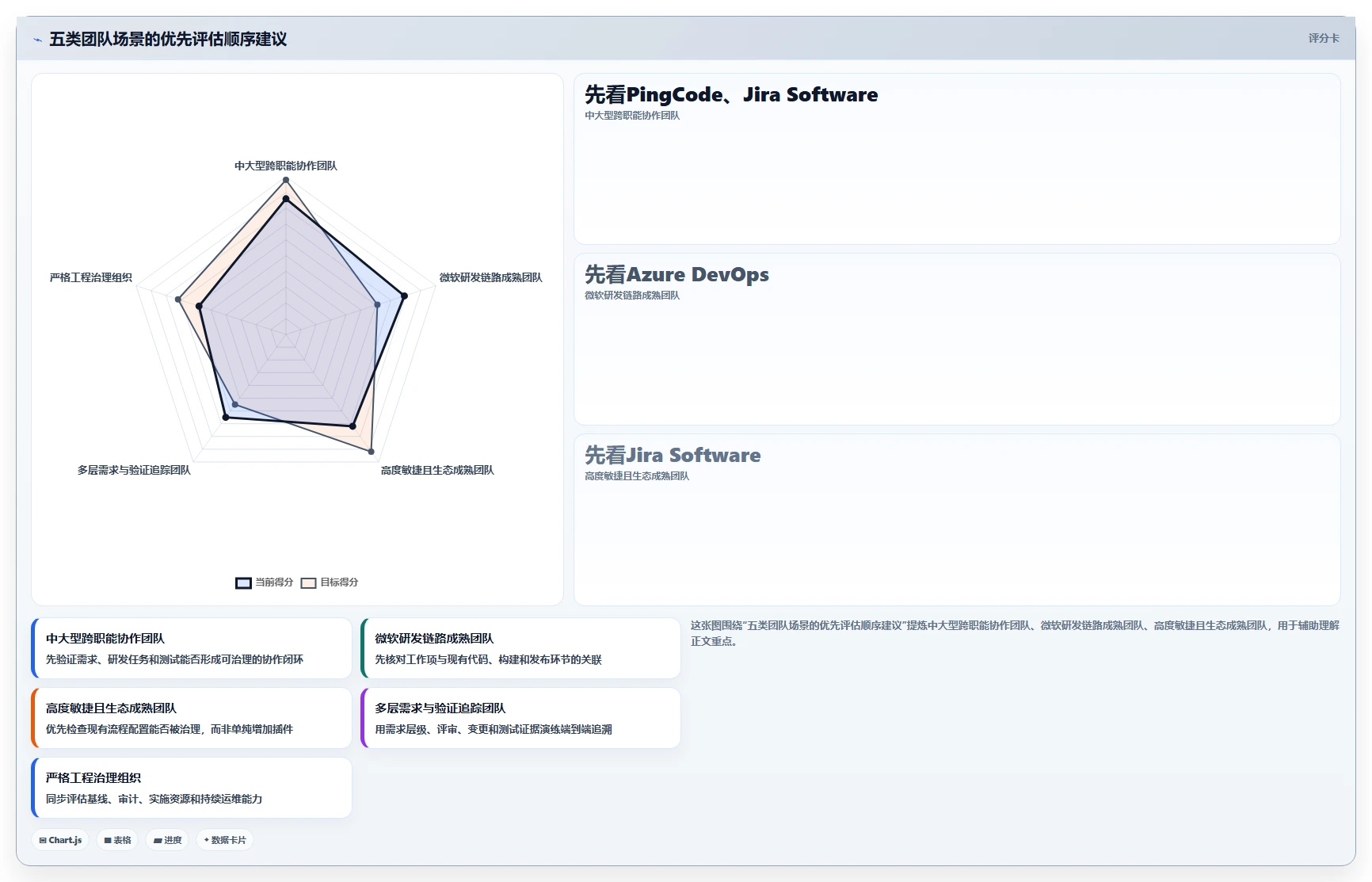
Task: Click the text 先核对工作项与现有代码、构建和发布环节的关联
Action: point(488,659)
